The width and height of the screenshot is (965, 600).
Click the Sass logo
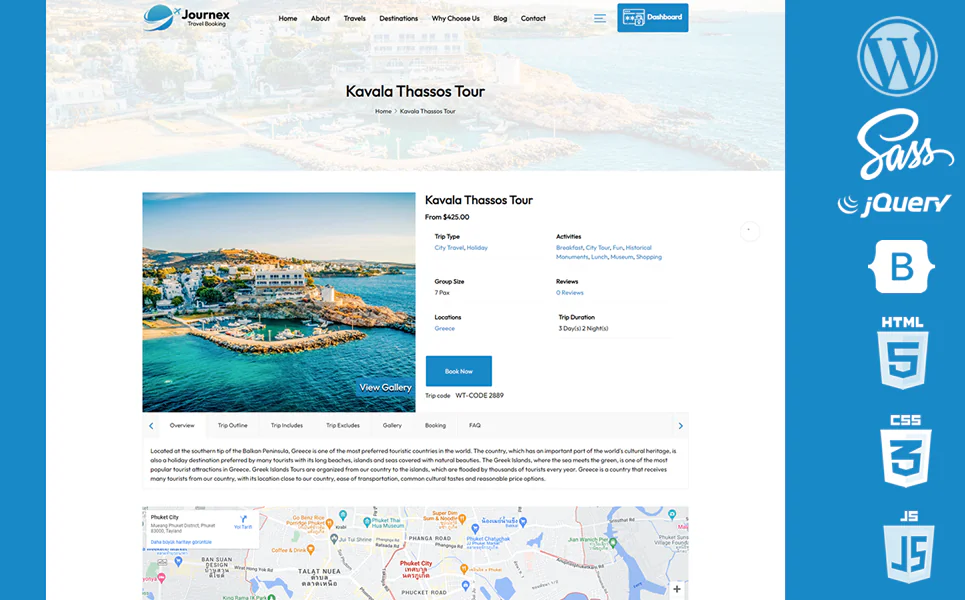coord(903,146)
